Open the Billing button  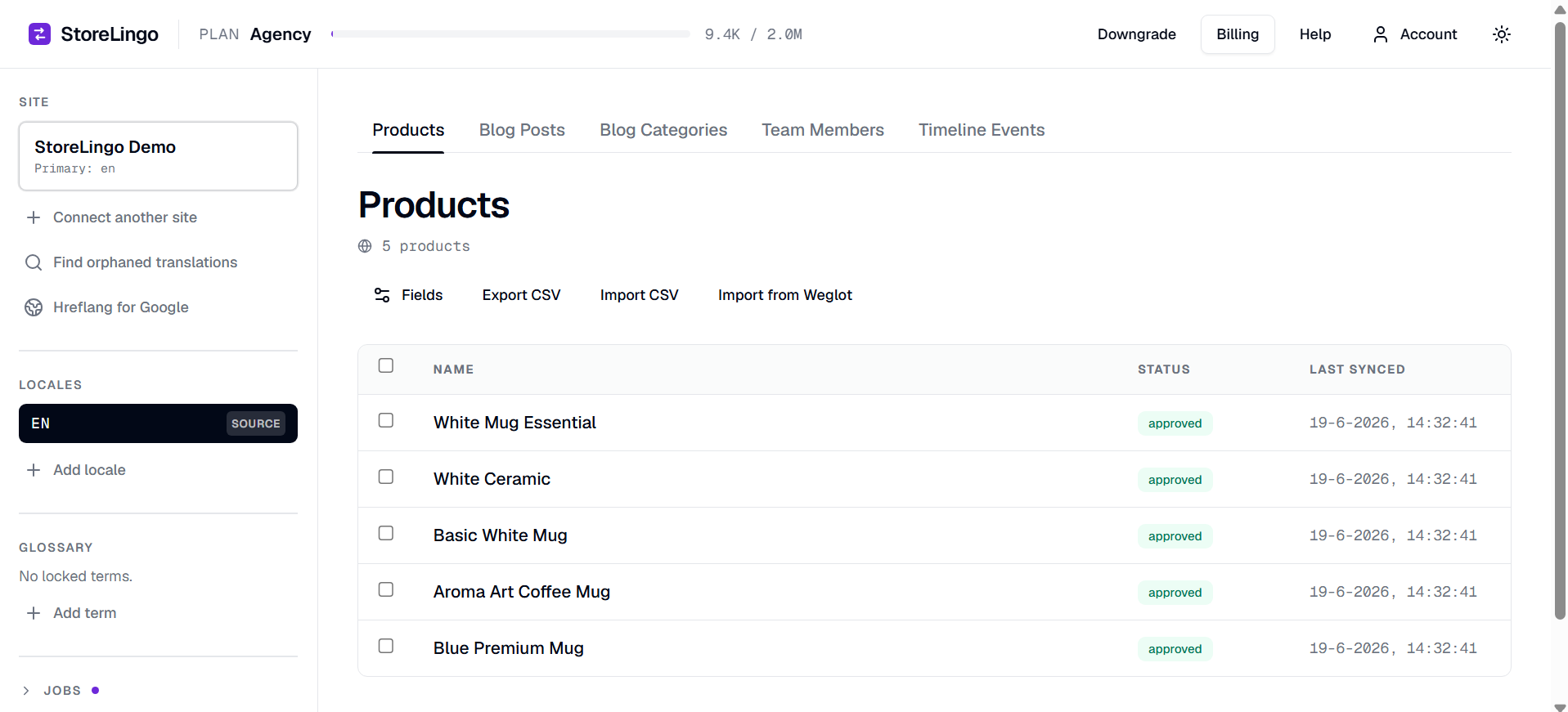1238,34
